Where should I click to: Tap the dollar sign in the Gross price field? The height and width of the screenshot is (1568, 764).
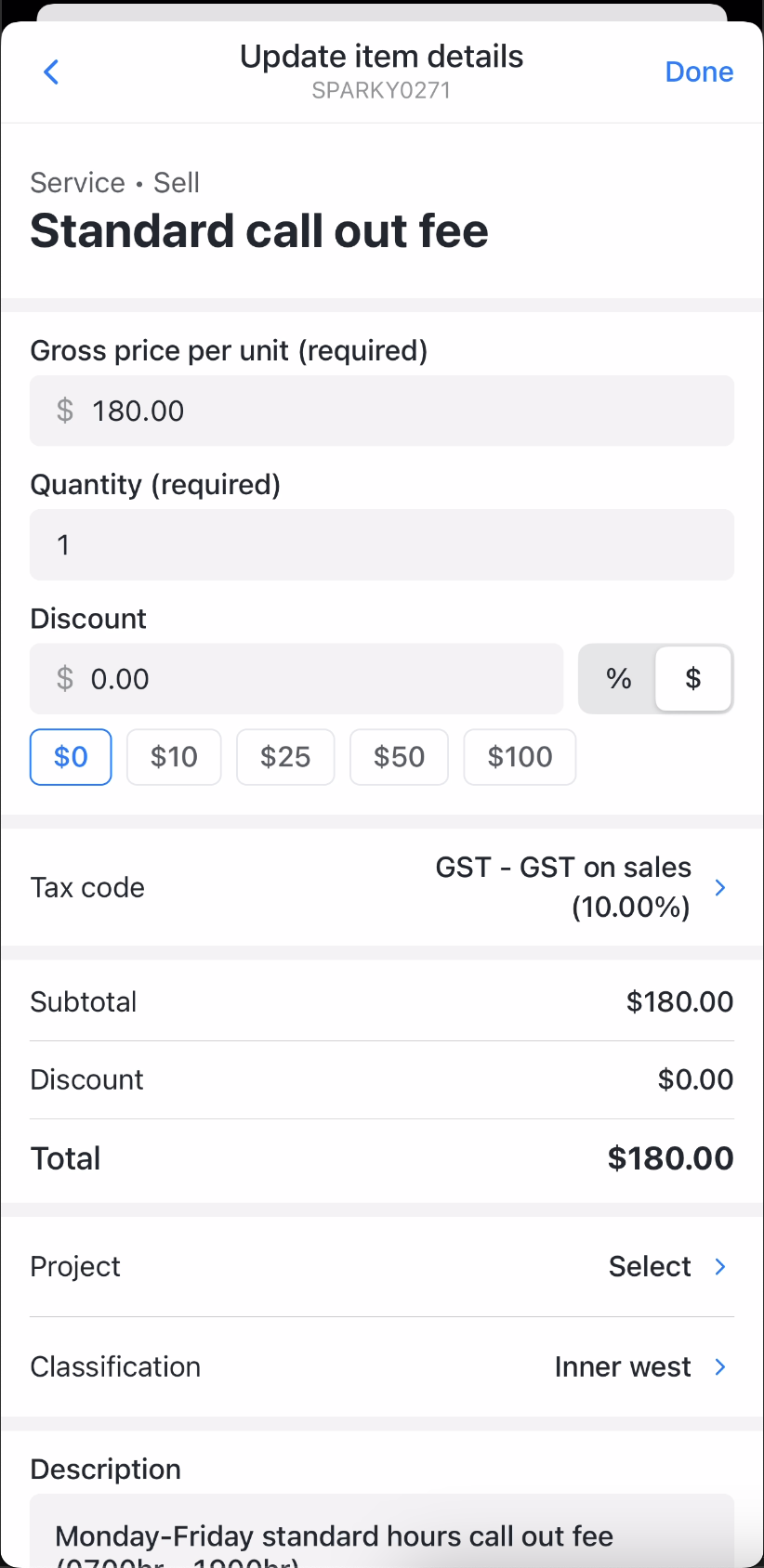63,410
